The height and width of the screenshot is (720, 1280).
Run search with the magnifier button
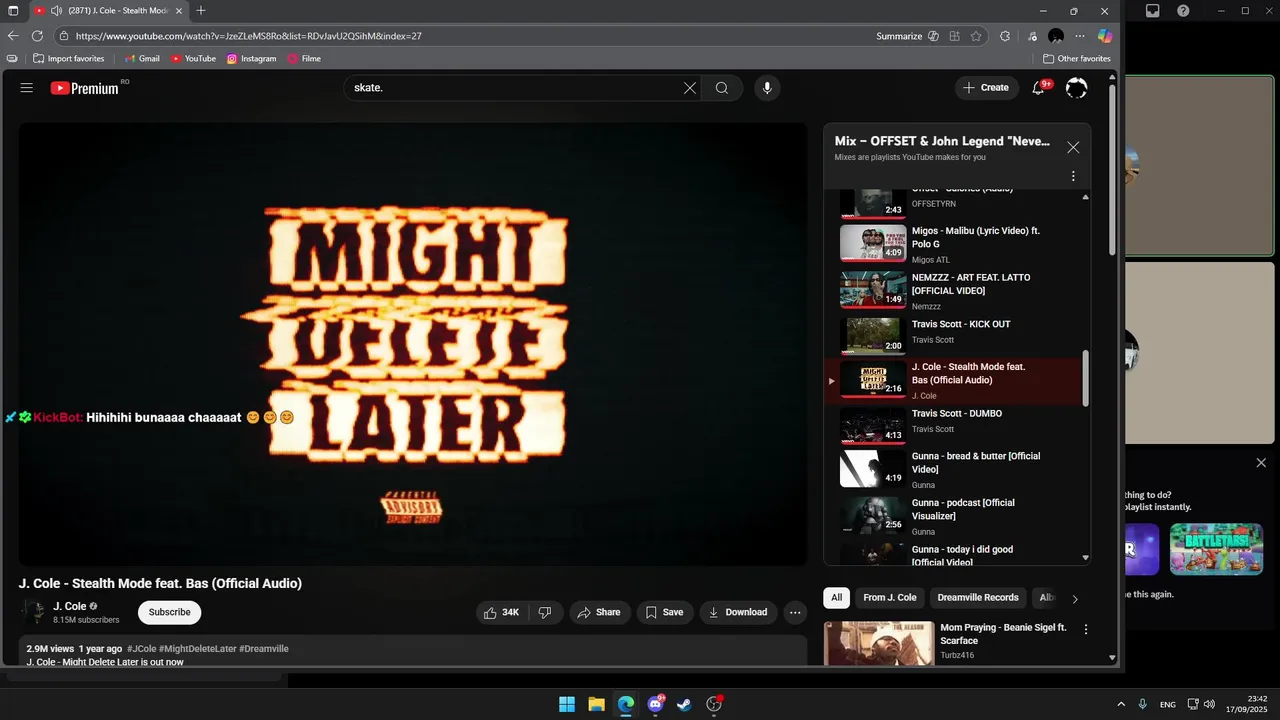[x=722, y=88]
